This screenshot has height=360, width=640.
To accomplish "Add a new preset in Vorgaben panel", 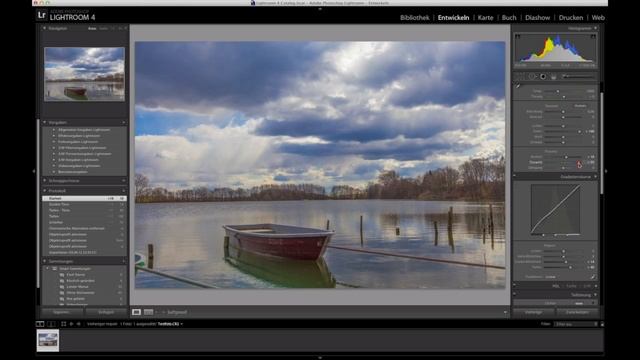I will pyautogui.click(x=124, y=122).
